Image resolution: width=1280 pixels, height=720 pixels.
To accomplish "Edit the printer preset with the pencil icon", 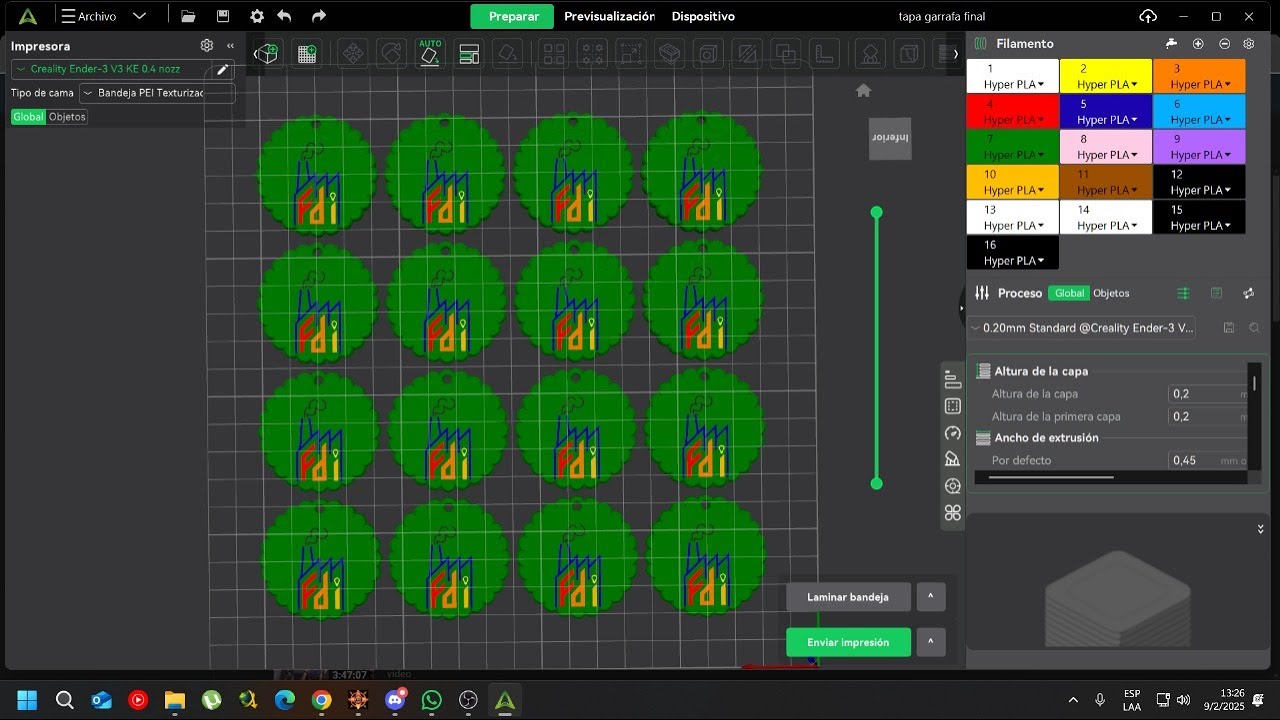I will [x=223, y=69].
